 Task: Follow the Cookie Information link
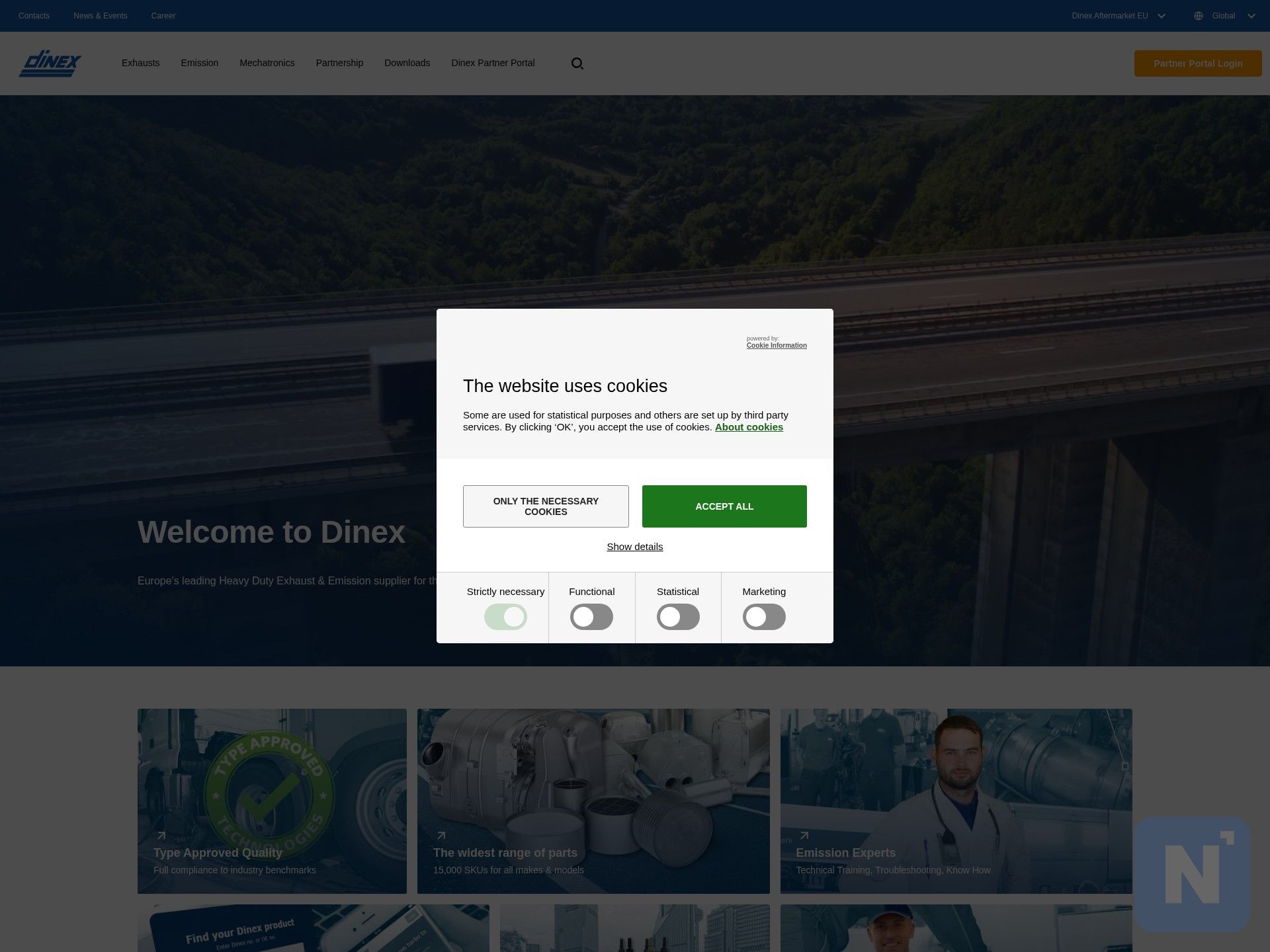(777, 346)
